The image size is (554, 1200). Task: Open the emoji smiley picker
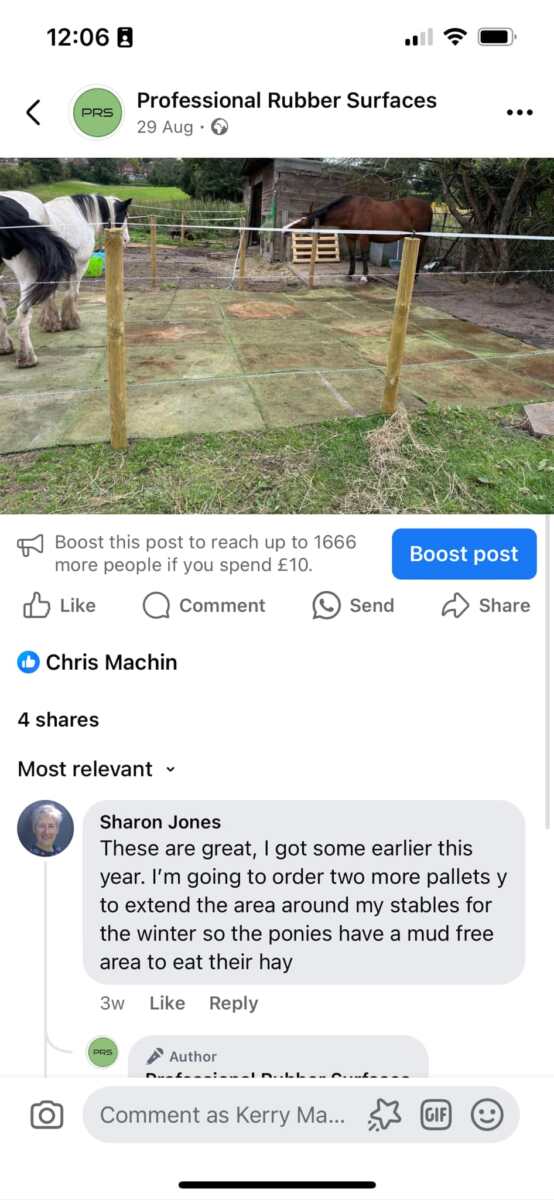487,1115
